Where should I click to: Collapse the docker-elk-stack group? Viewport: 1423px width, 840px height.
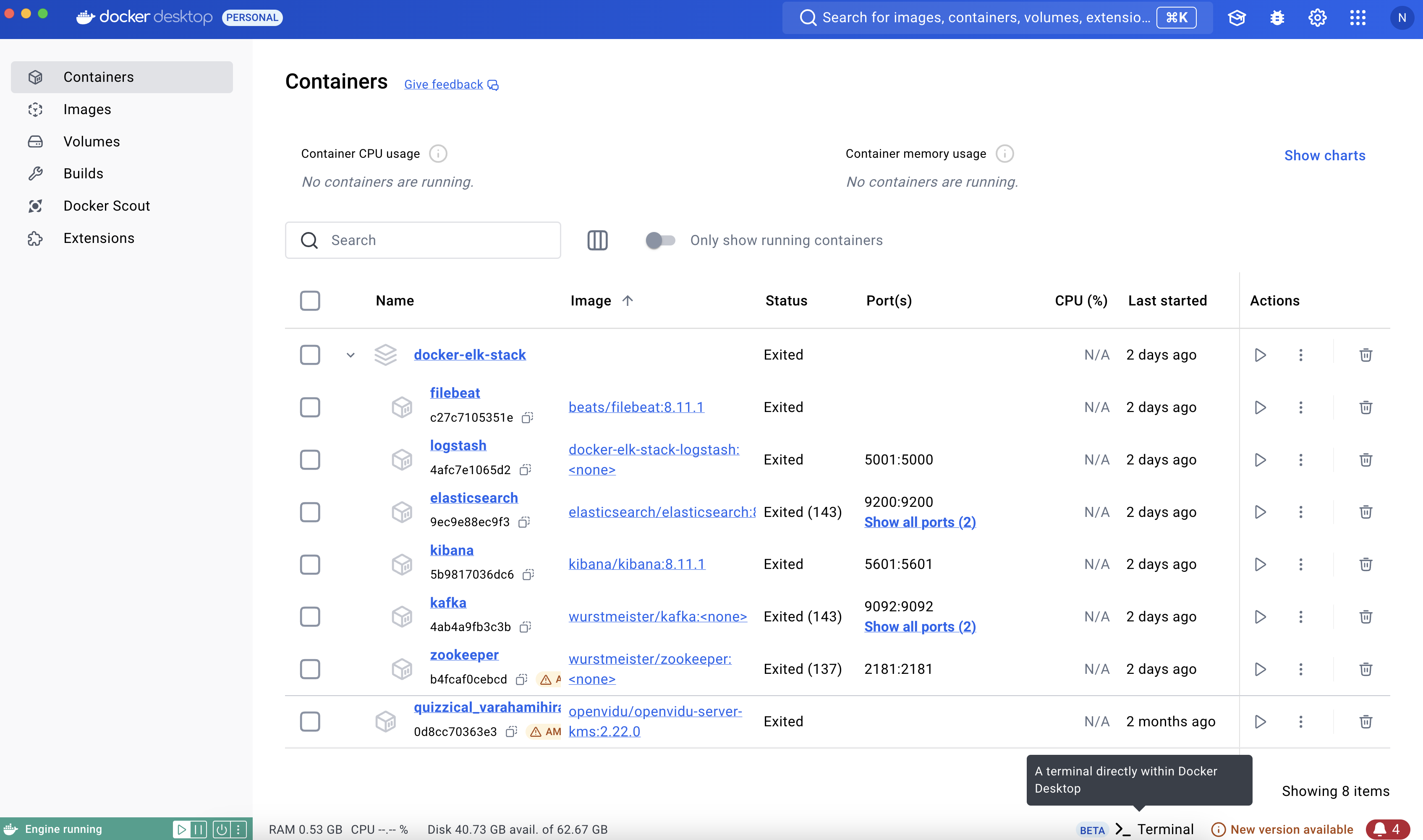pyautogui.click(x=351, y=355)
